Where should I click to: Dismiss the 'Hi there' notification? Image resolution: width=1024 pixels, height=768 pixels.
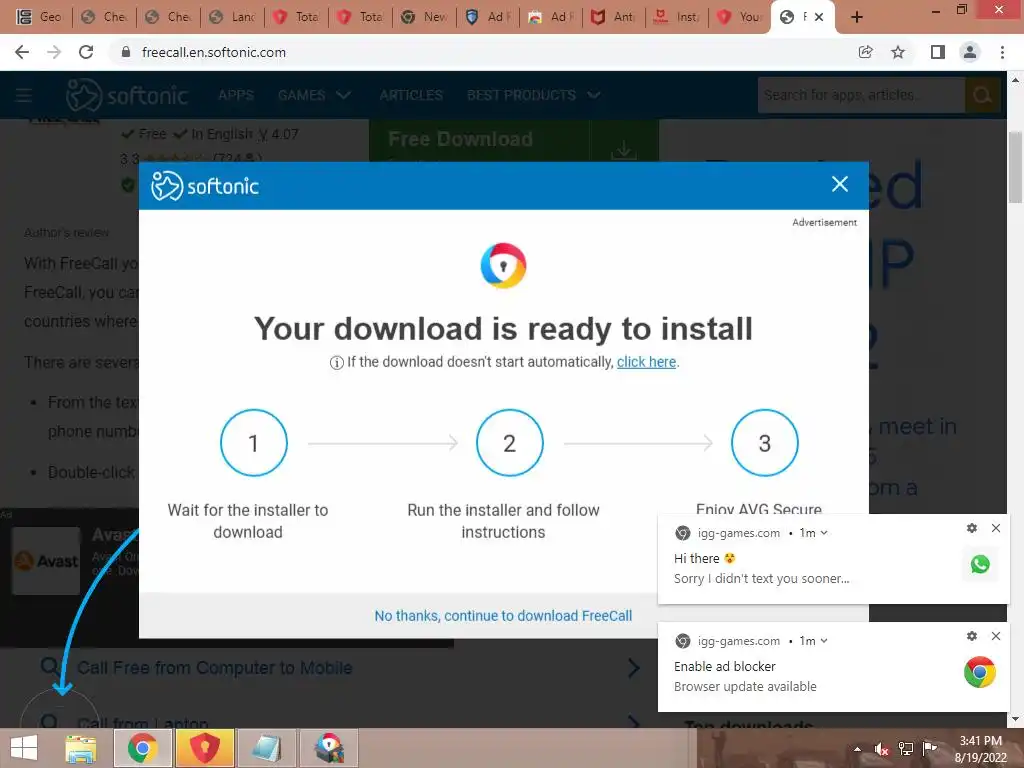[996, 528]
